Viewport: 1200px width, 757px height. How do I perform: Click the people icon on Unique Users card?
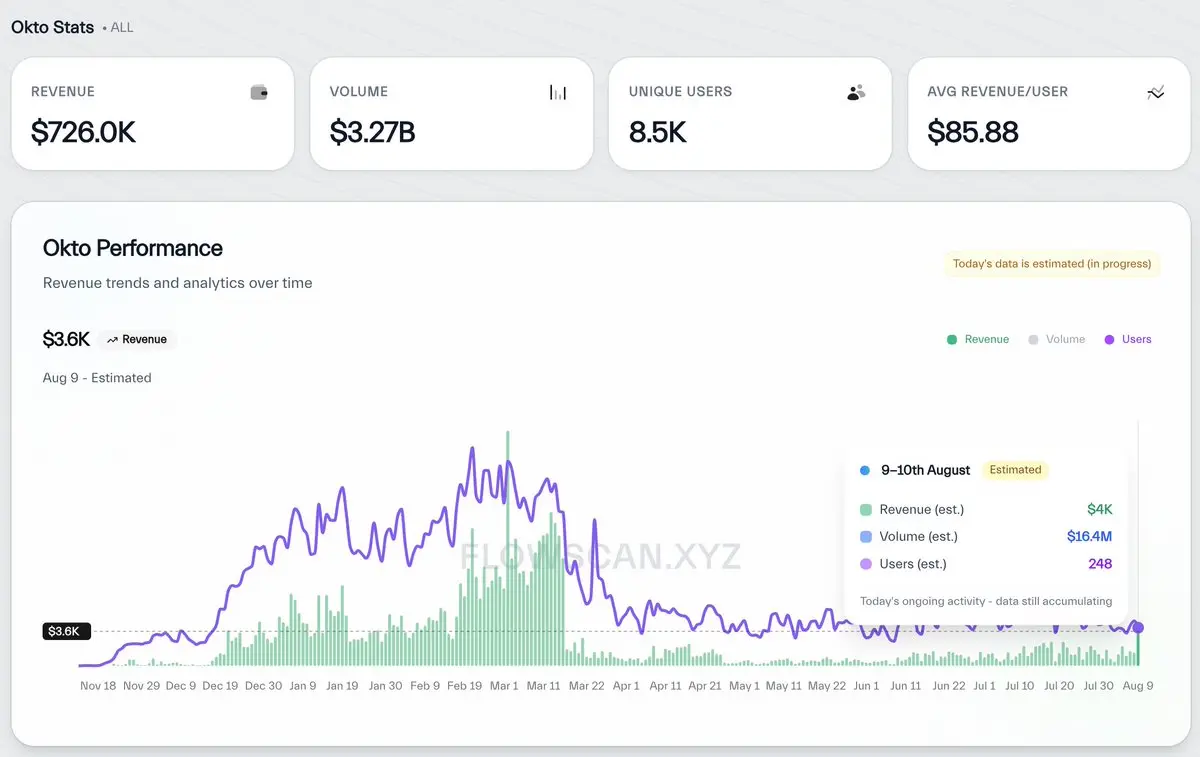click(856, 93)
